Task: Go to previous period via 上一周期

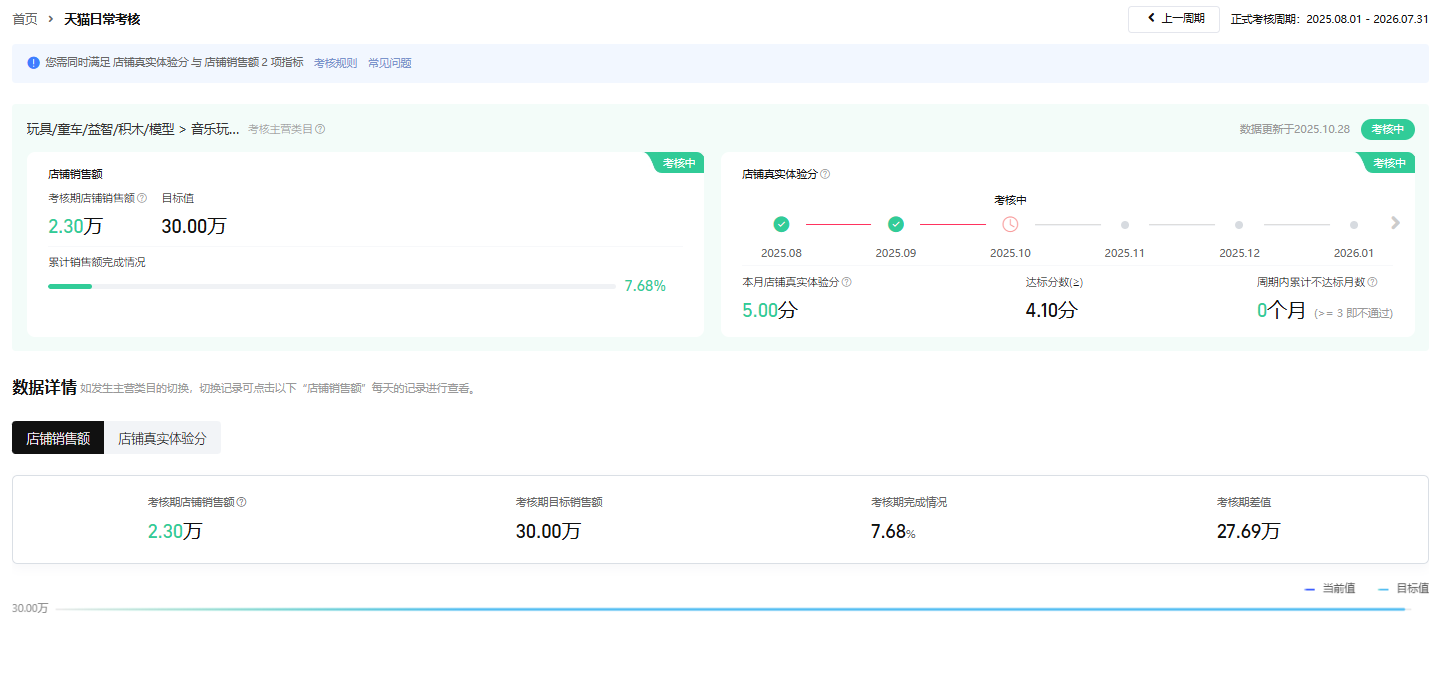Action: click(x=1174, y=19)
